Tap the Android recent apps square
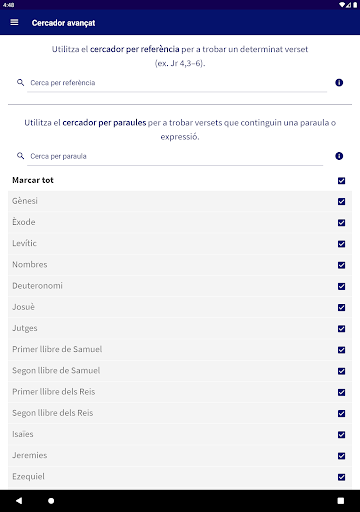The height and width of the screenshot is (512, 360). (x=341, y=501)
